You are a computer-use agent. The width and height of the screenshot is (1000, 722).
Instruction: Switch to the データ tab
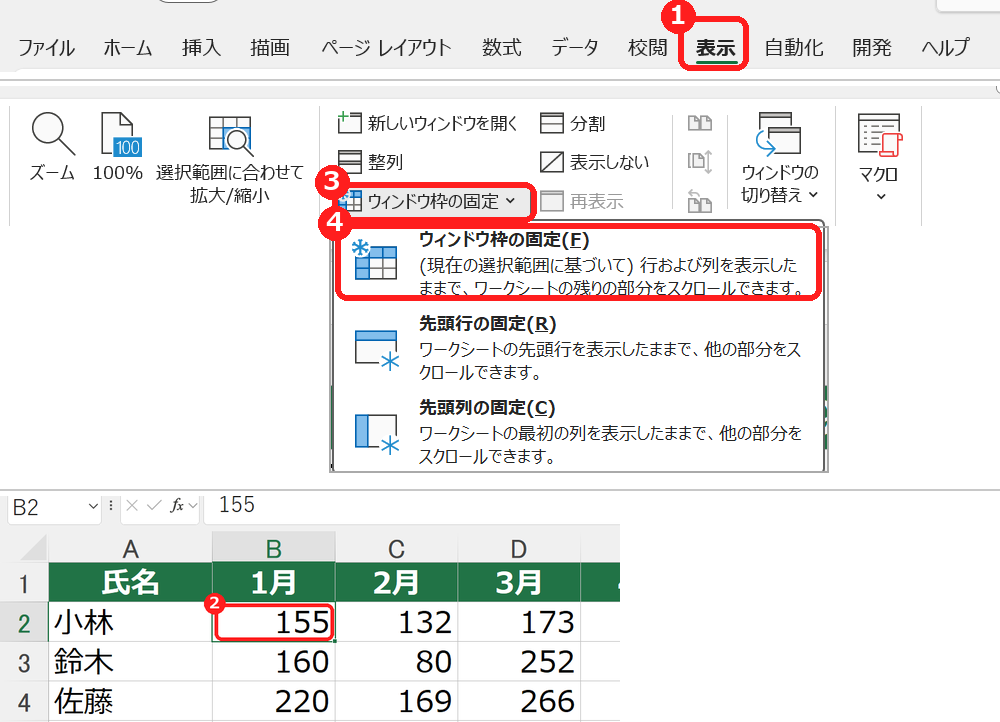(x=575, y=48)
